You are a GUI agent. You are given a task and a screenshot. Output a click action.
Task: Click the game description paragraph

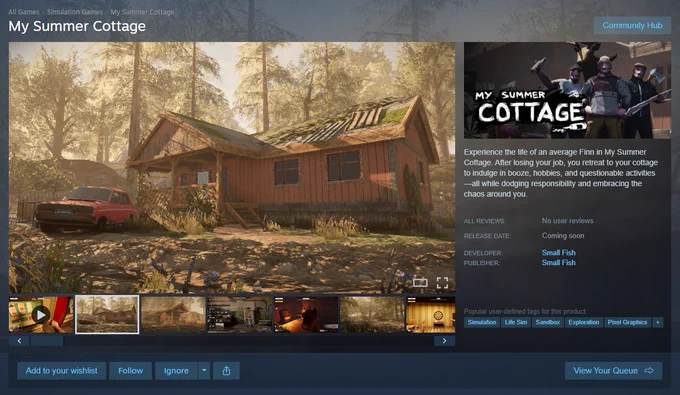[x=561, y=173]
